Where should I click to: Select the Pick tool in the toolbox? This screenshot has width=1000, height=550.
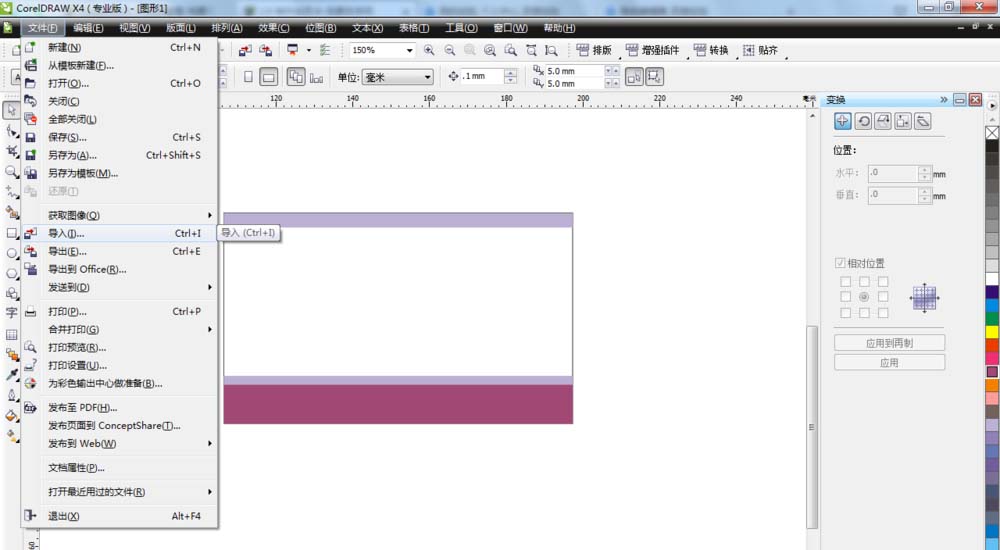click(x=11, y=110)
